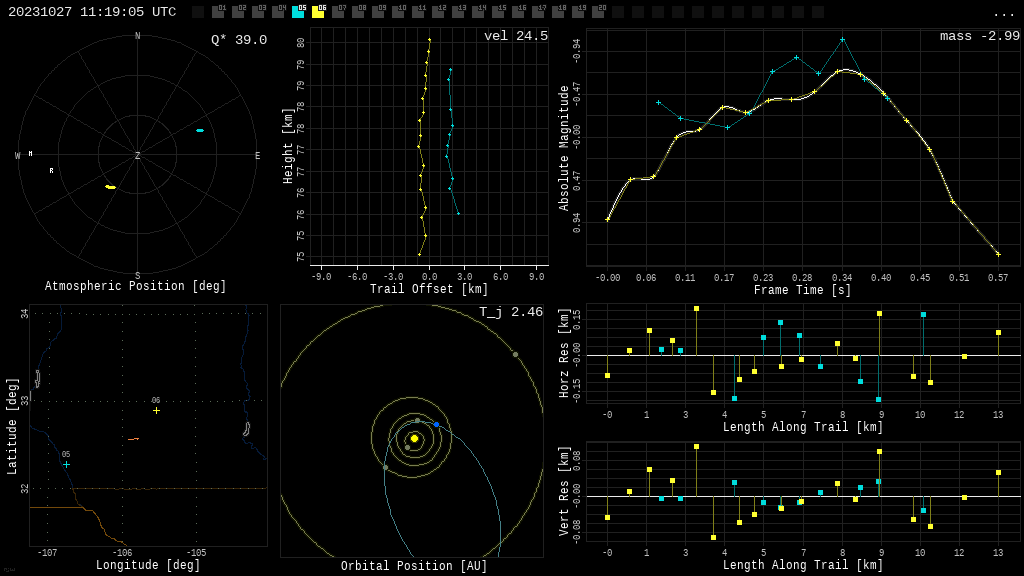1024x576 pixels.
Task: Click the 'Z' zenith label in the polar plot
Action: (137, 155)
